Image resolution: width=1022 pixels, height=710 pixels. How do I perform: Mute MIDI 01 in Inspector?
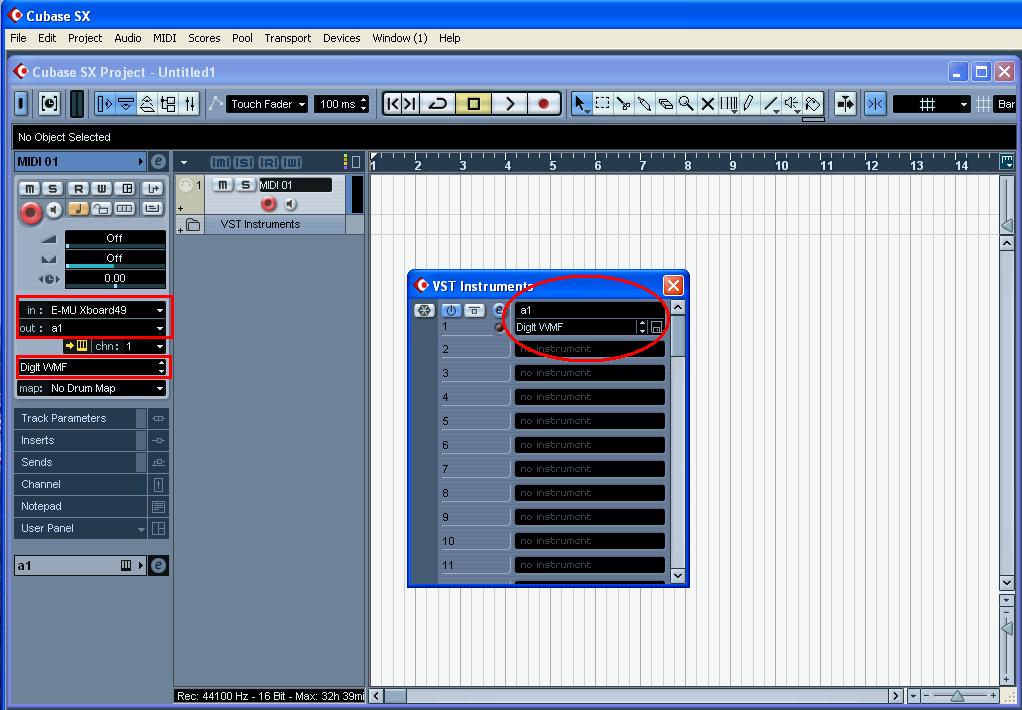coord(29,189)
